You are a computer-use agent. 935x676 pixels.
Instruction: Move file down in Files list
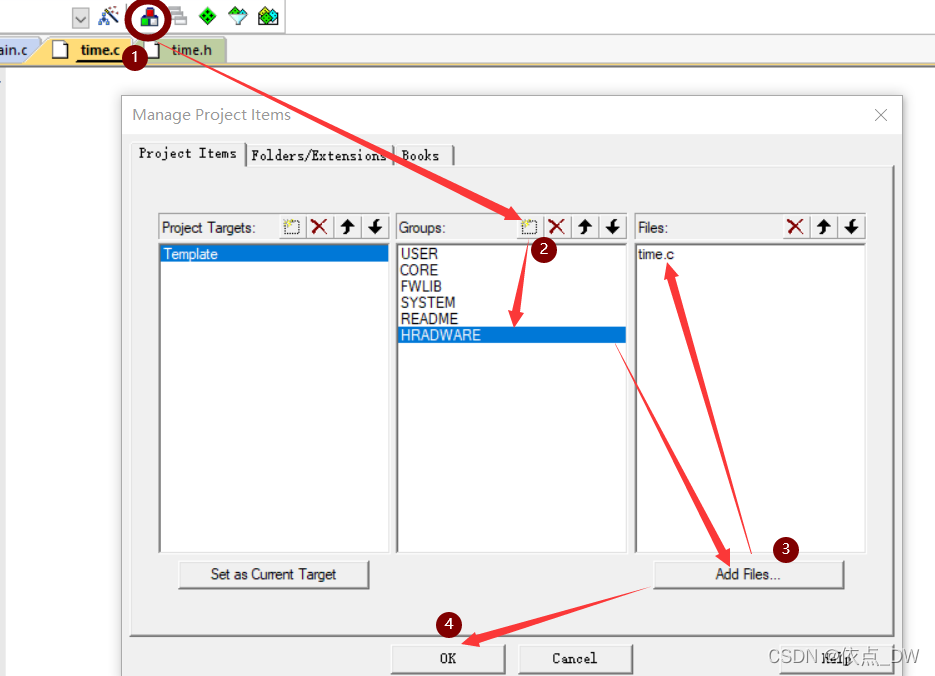pyautogui.click(x=852, y=227)
